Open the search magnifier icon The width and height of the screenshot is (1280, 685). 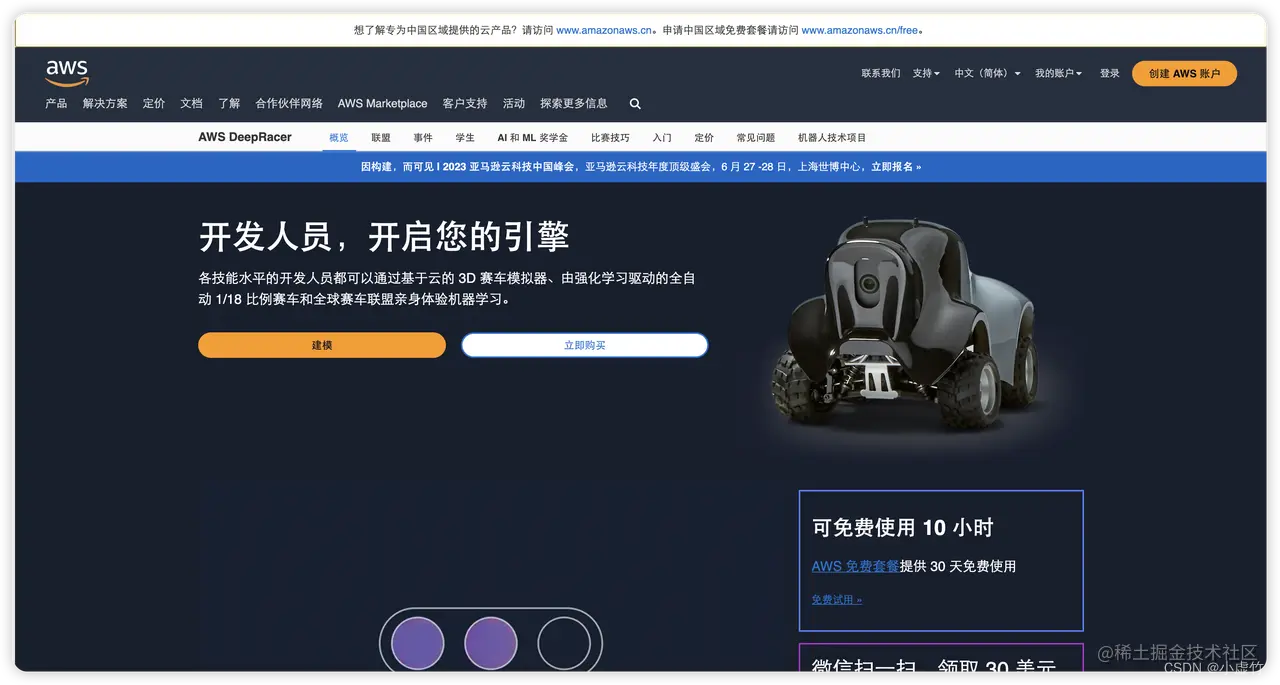pyautogui.click(x=634, y=103)
